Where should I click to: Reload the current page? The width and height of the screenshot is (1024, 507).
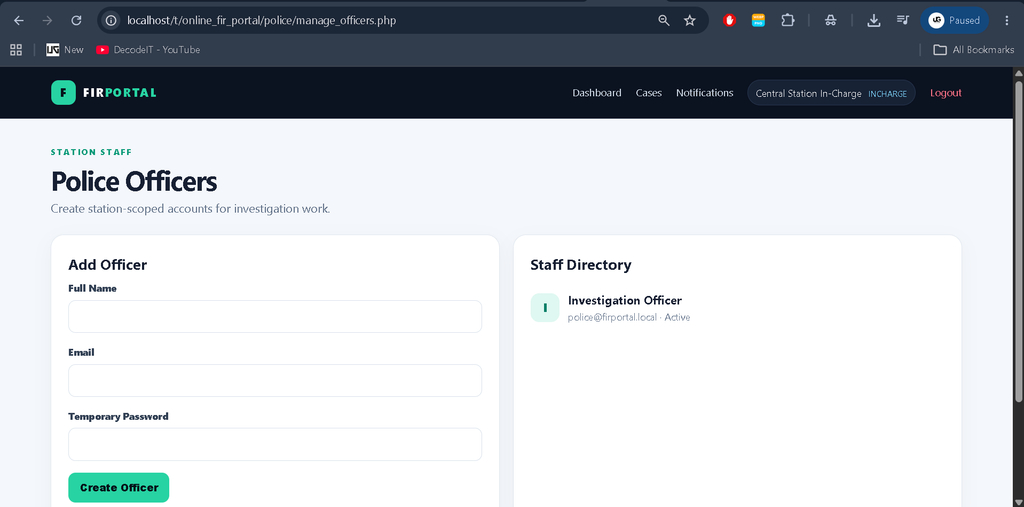76,20
